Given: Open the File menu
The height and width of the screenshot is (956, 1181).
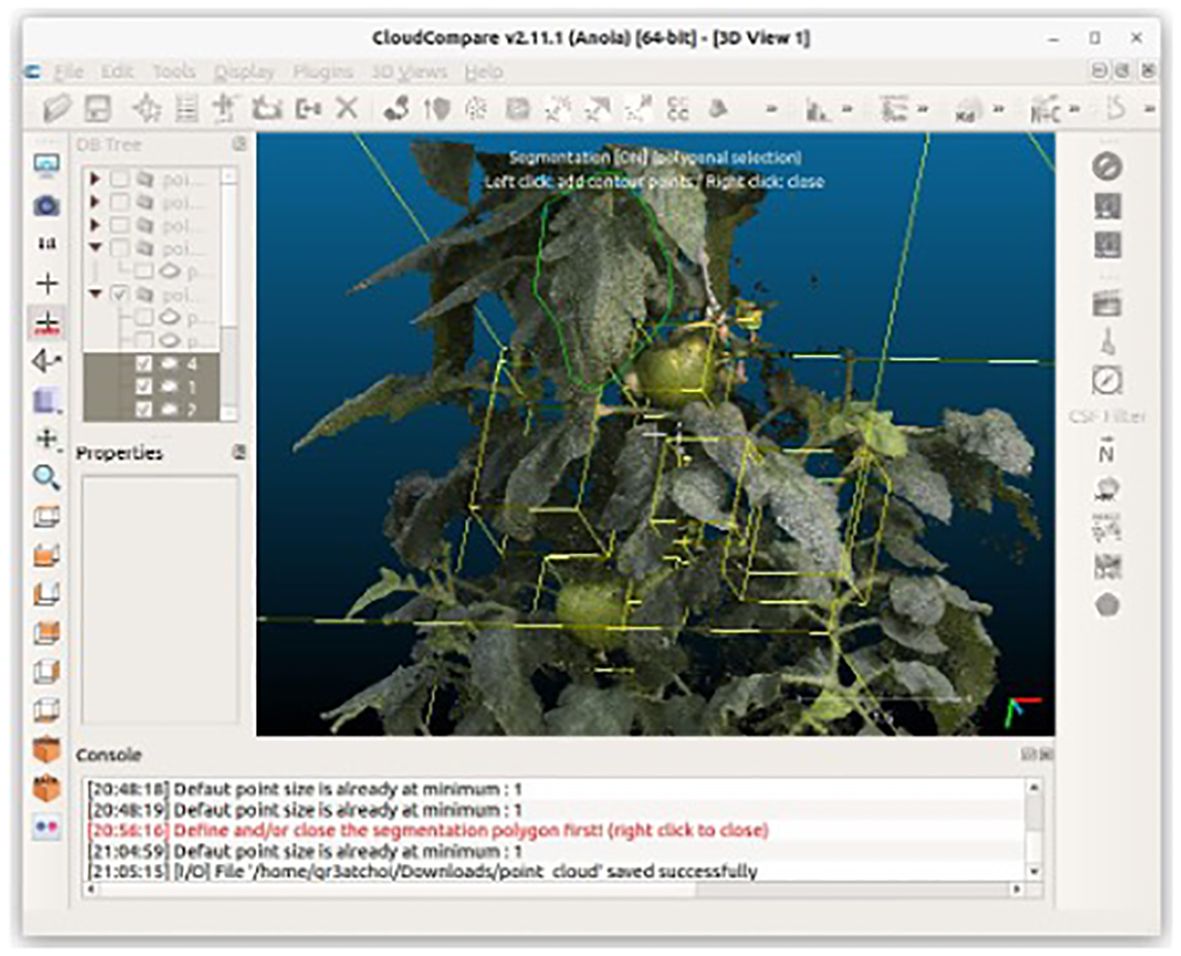Looking at the screenshot, I should [69, 72].
